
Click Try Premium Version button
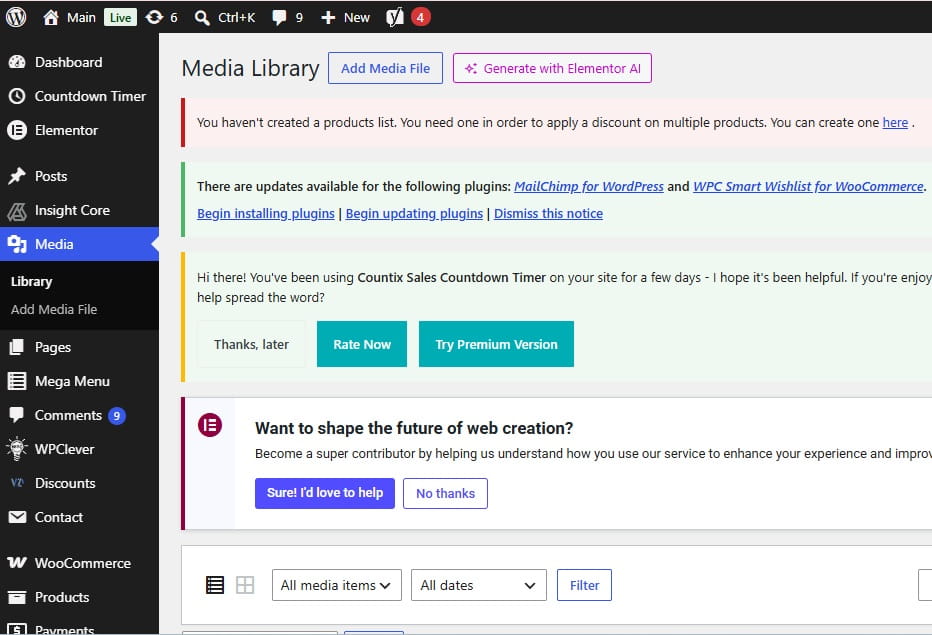pyautogui.click(x=496, y=344)
